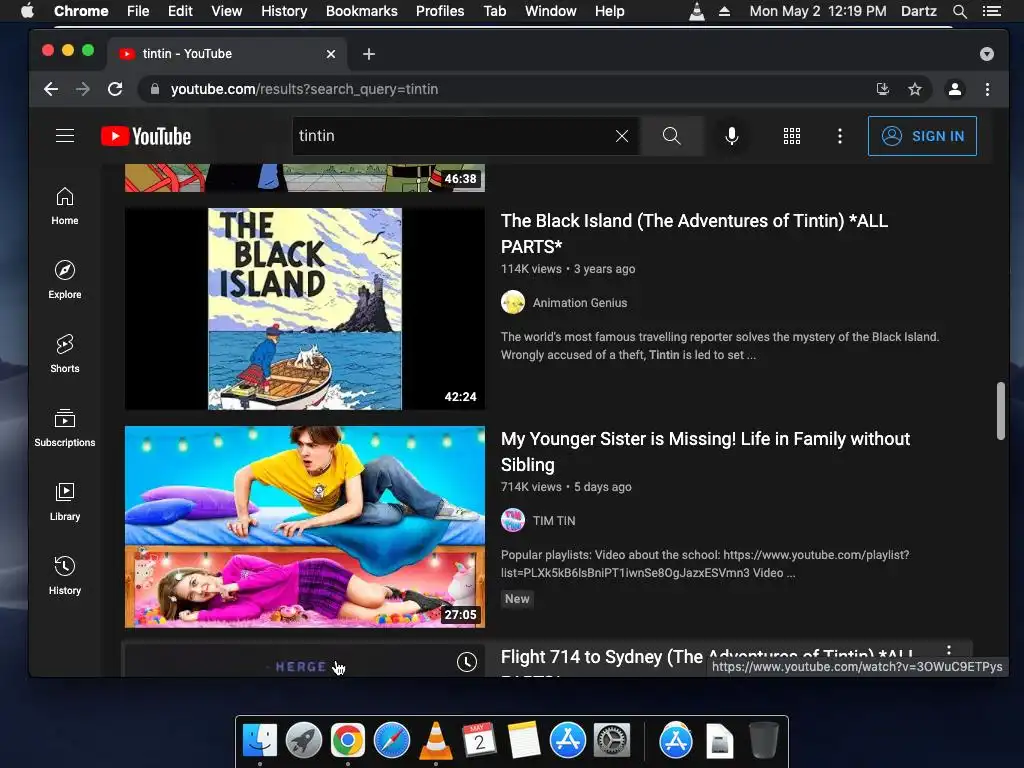Open the File menu
Screen dimensions: 1024x768
pyautogui.click(x=138, y=11)
